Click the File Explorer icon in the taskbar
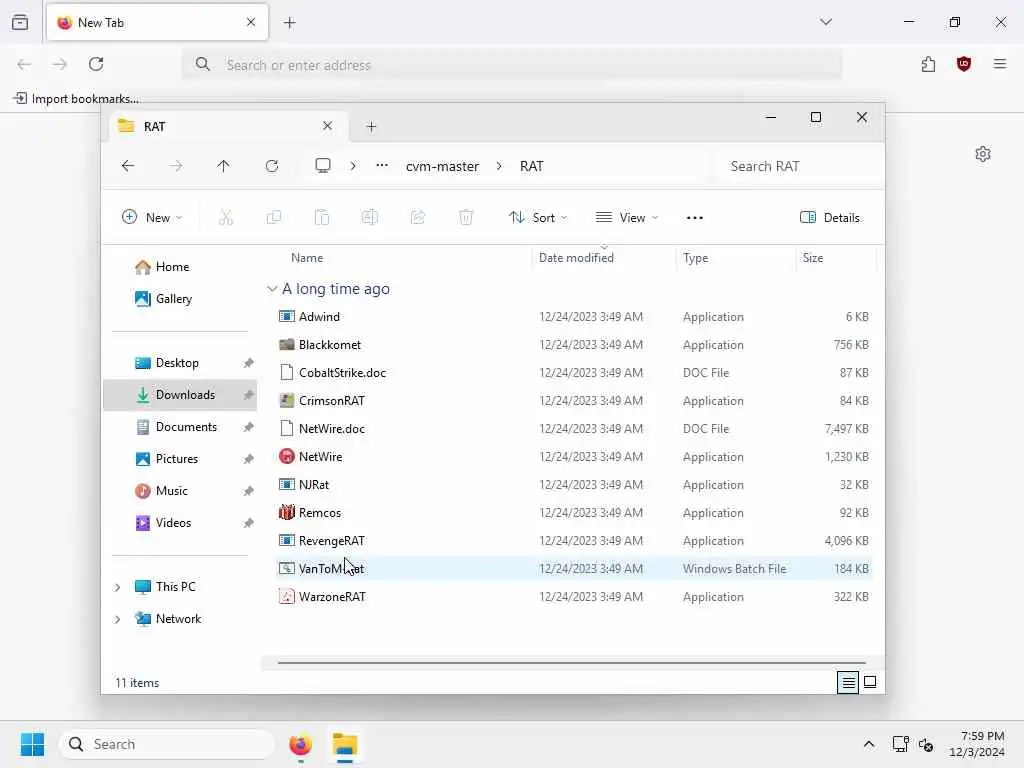Image resolution: width=1024 pixels, height=768 pixels. click(x=345, y=744)
